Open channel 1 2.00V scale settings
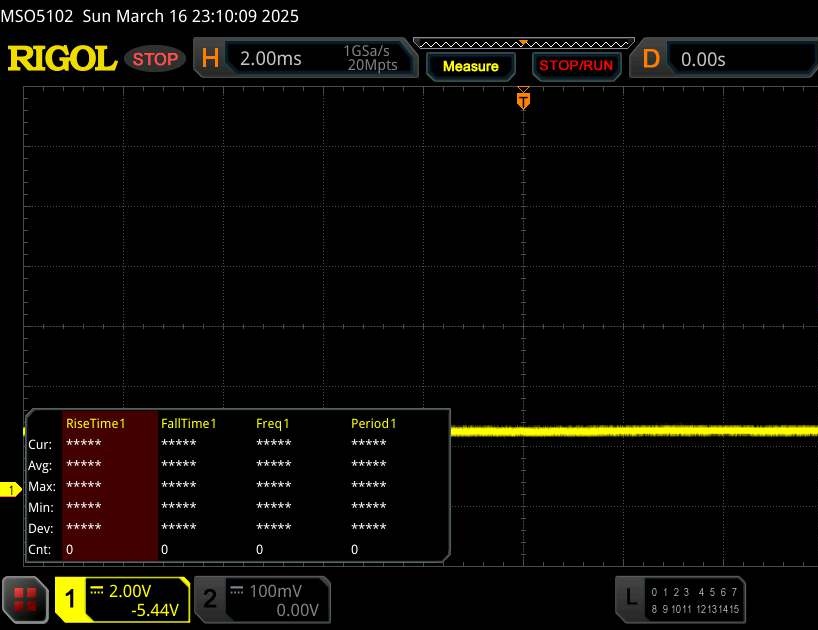The image size is (818, 630). (x=129, y=591)
